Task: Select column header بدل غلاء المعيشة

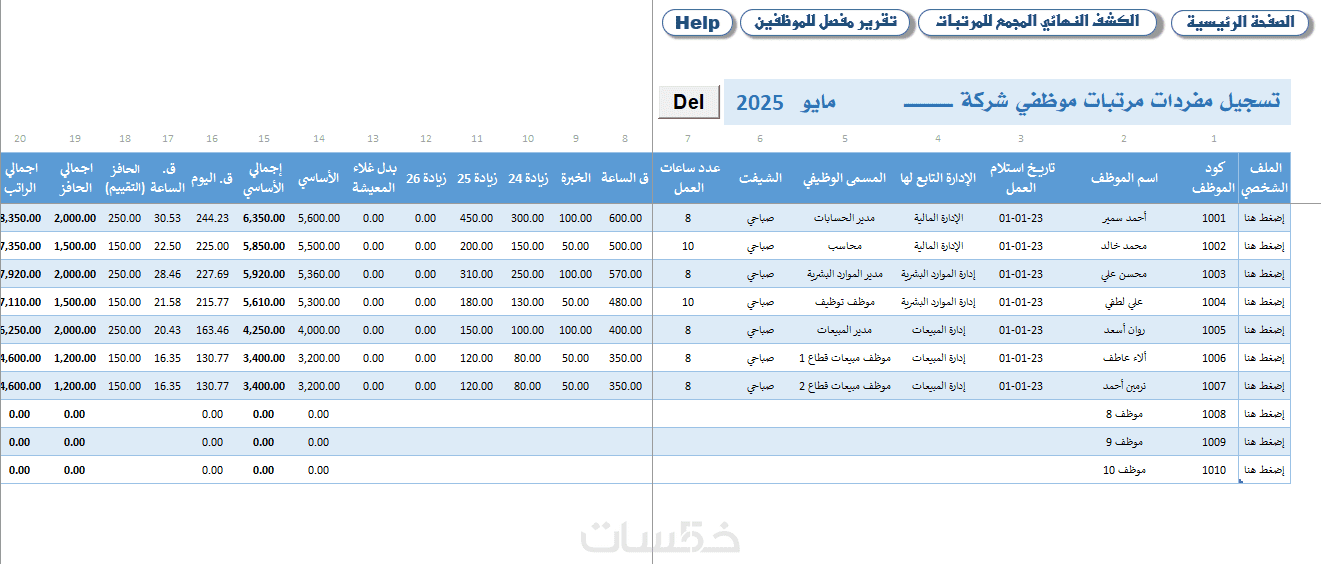Action: [373, 178]
